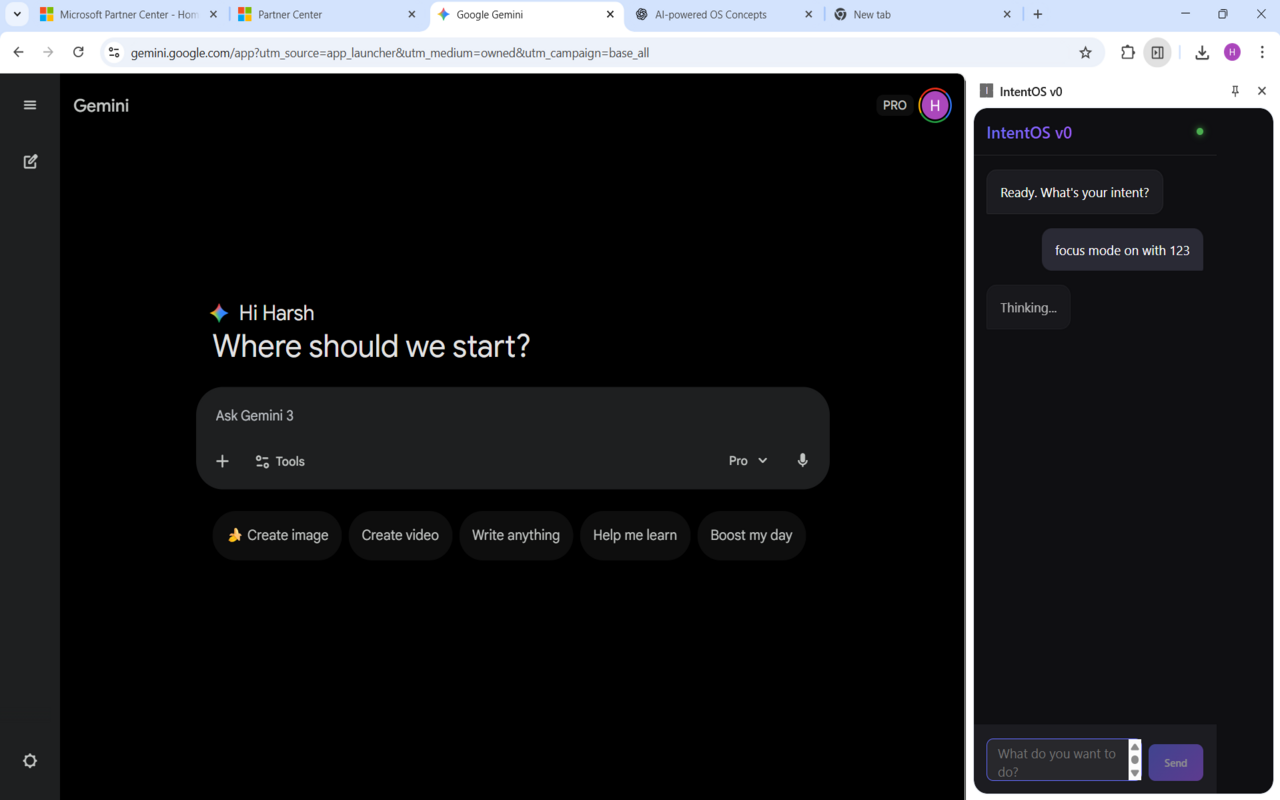Go forward with browser forward arrow
Image resolution: width=1280 pixels, height=800 pixels.
[48, 52]
